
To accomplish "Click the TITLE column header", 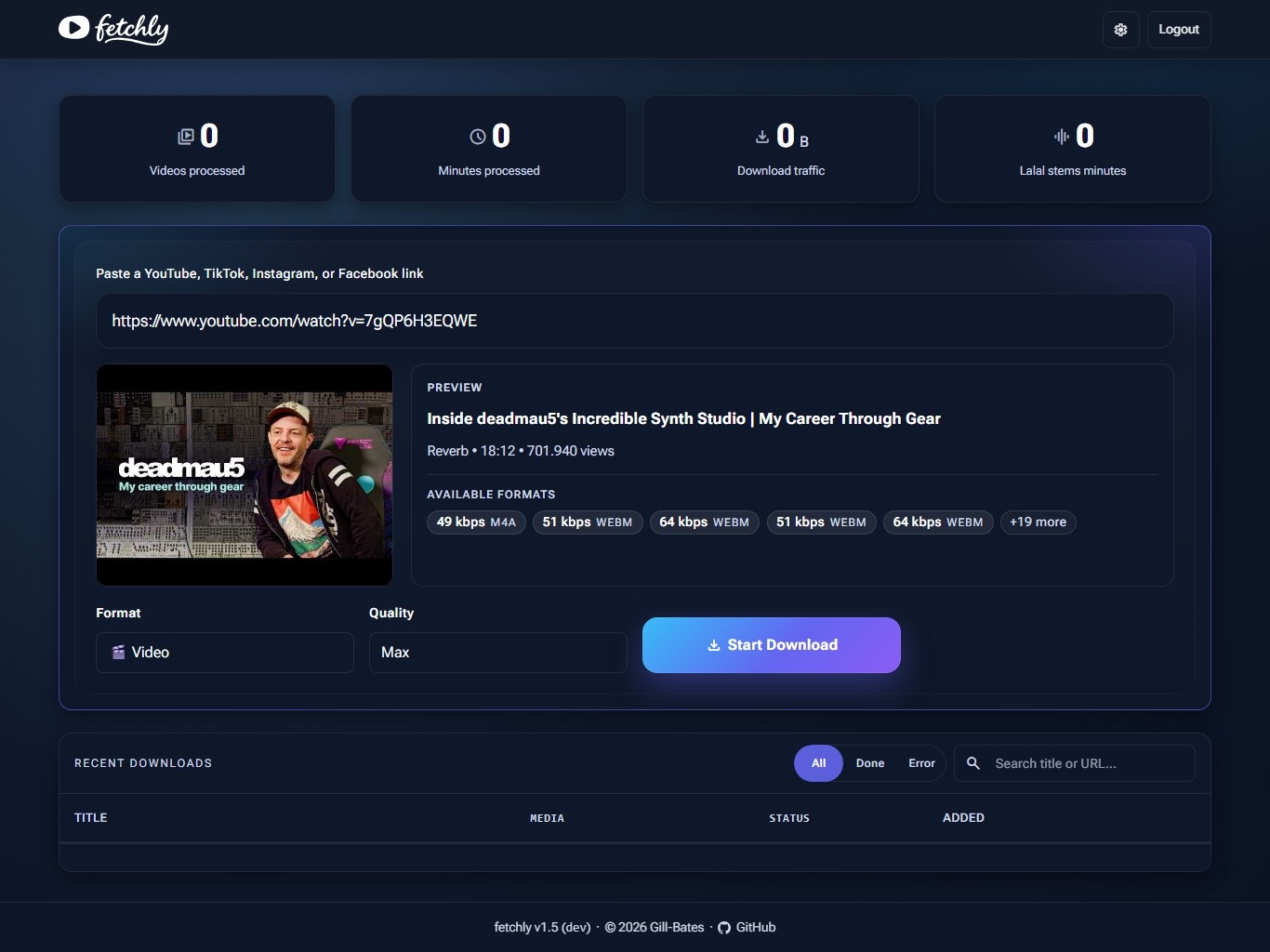I will [91, 818].
